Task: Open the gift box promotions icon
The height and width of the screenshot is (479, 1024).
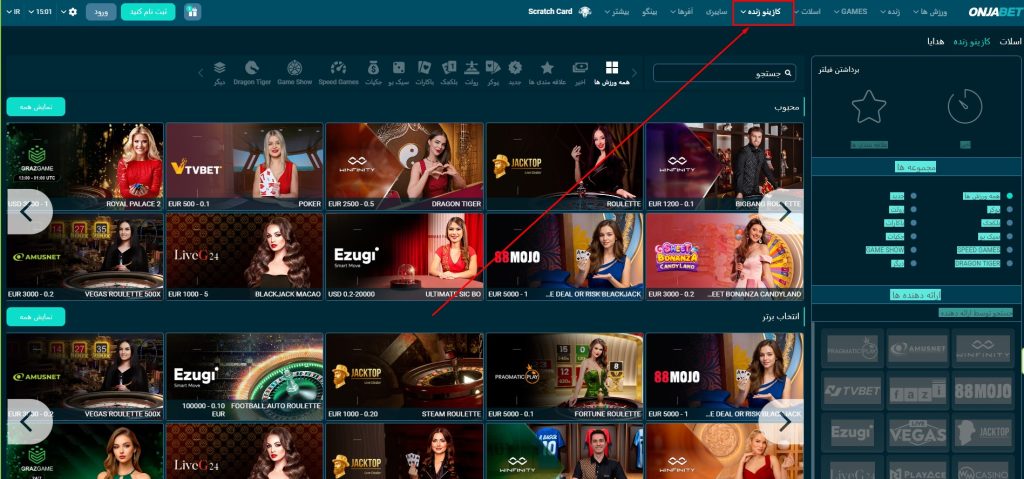Action: tap(193, 12)
